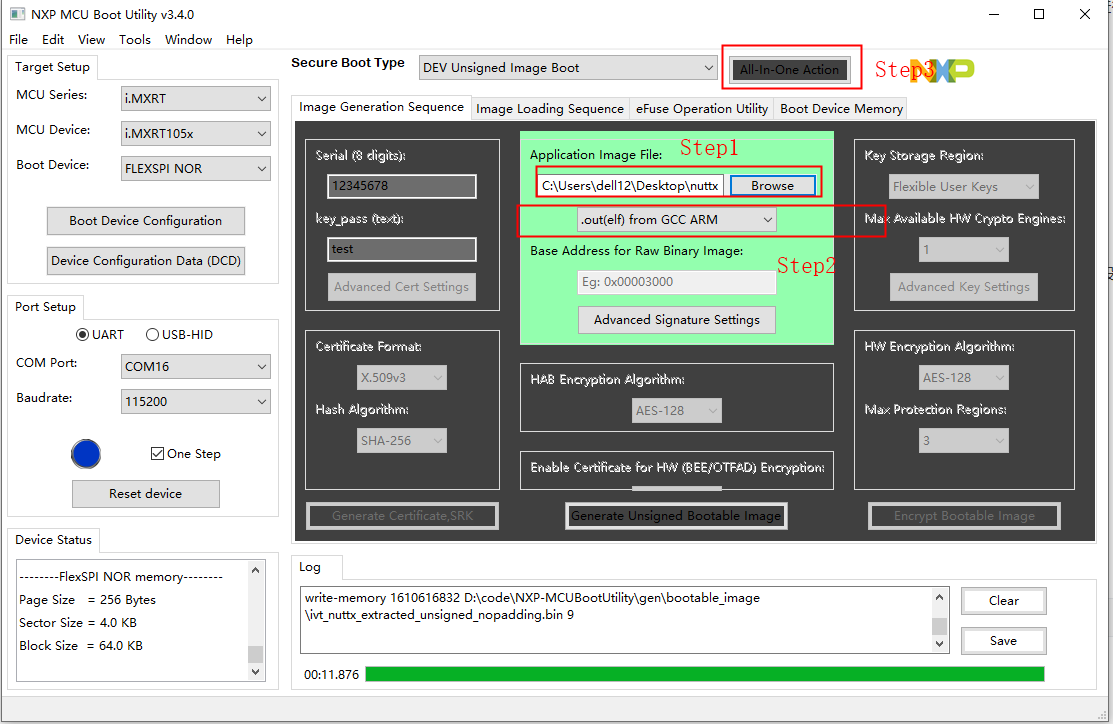The width and height of the screenshot is (1113, 724).
Task: Click the Enable Certificate for HW Encryption field
Action: pyautogui.click(x=676, y=488)
